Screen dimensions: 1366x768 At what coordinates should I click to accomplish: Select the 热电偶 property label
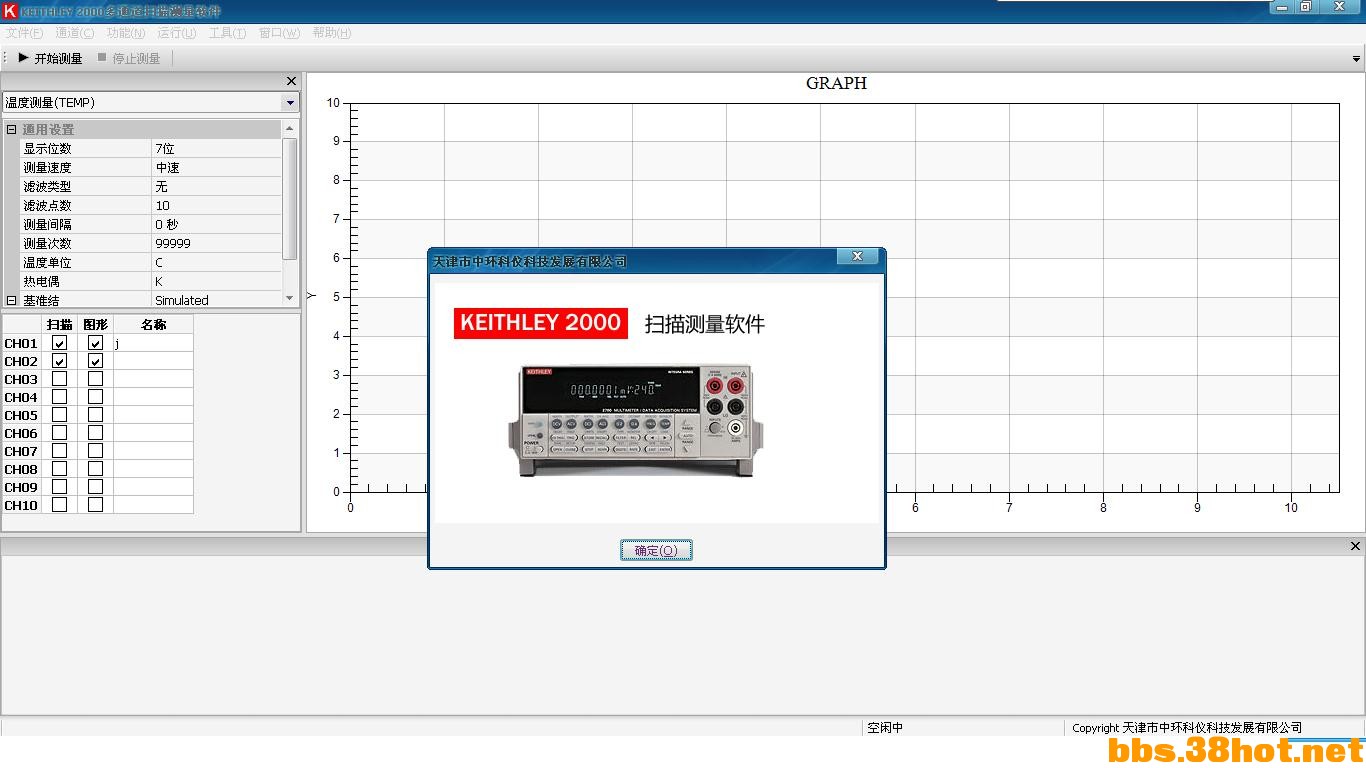[41, 281]
